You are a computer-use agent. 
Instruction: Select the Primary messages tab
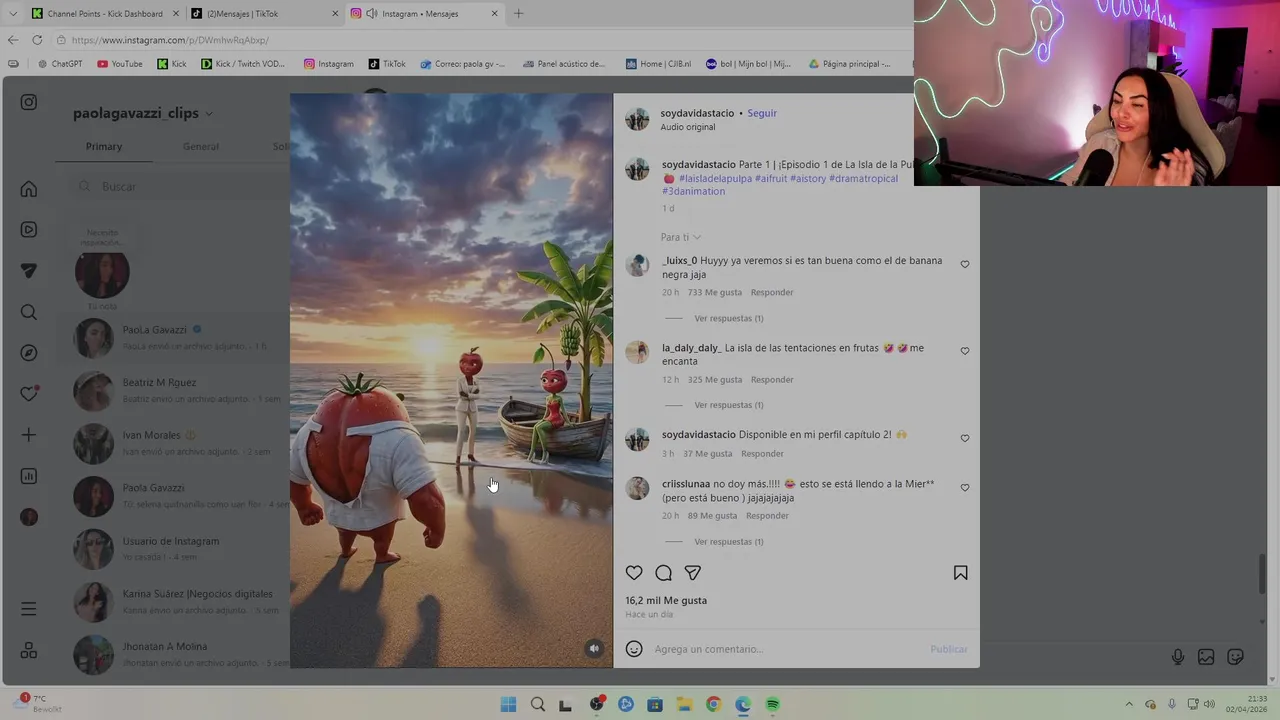click(104, 146)
